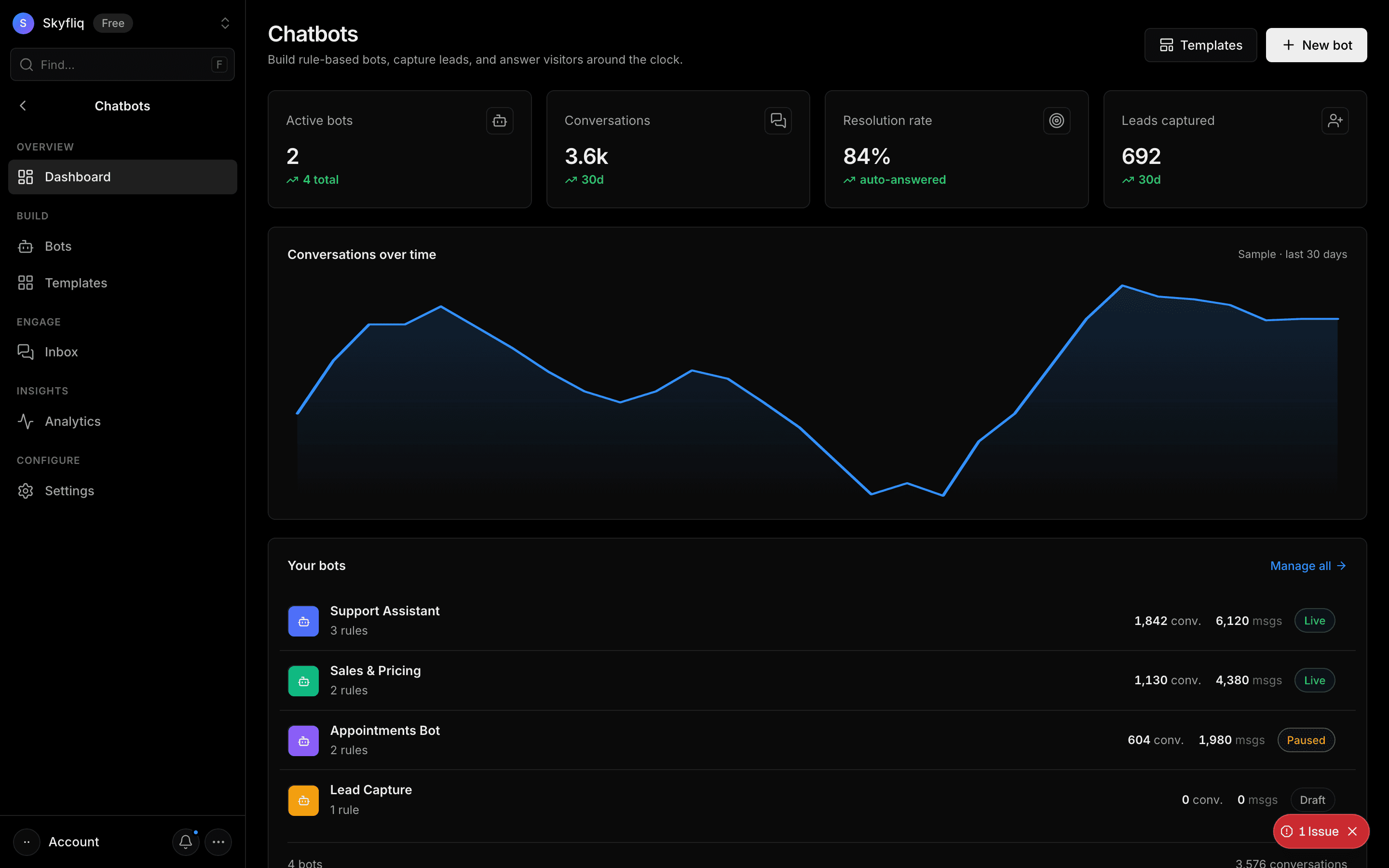1389x868 pixels.
Task: Click the Skyfliq workspace avatar icon
Action: (x=23, y=23)
